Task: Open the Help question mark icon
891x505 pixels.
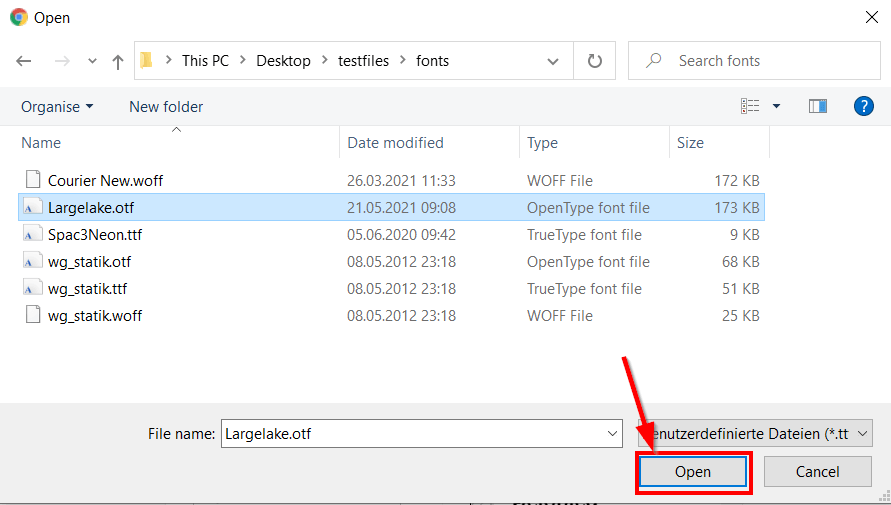Action: tap(864, 106)
